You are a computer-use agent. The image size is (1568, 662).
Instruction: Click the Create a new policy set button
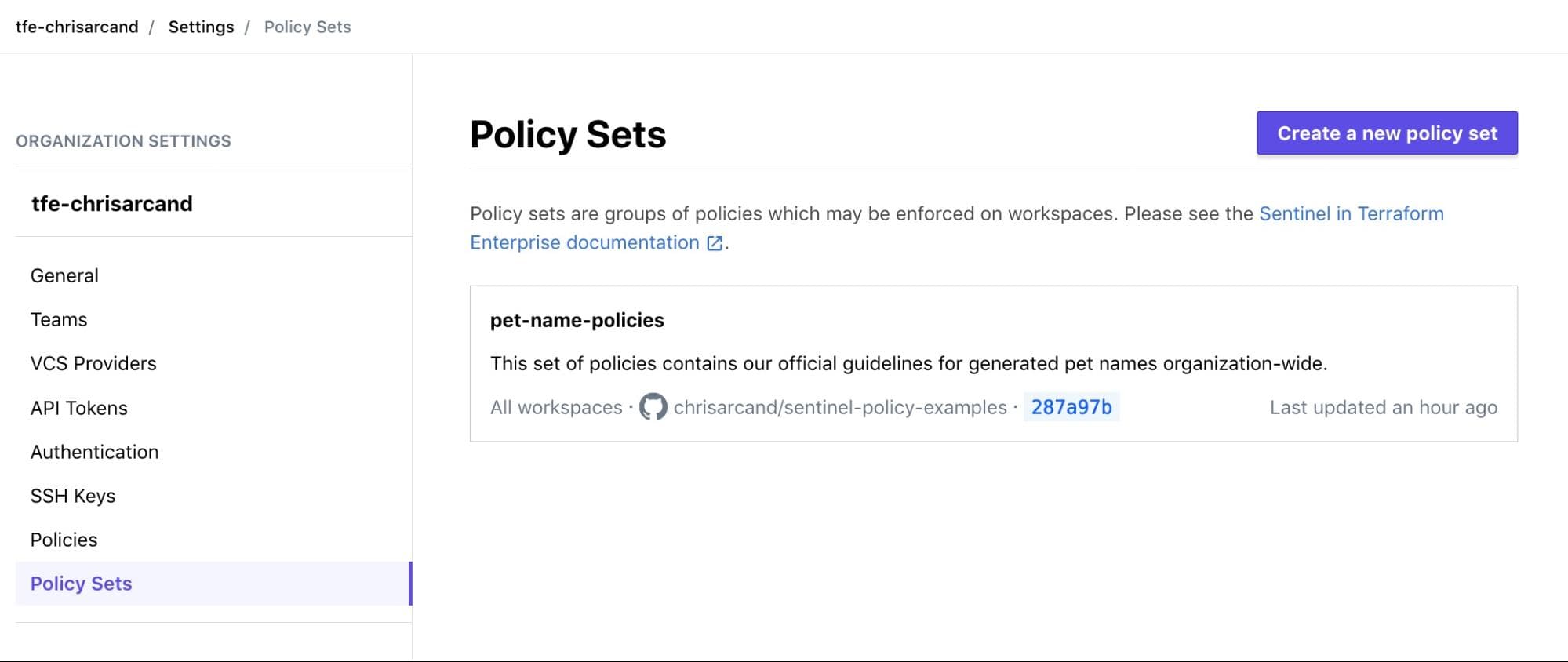click(x=1387, y=133)
